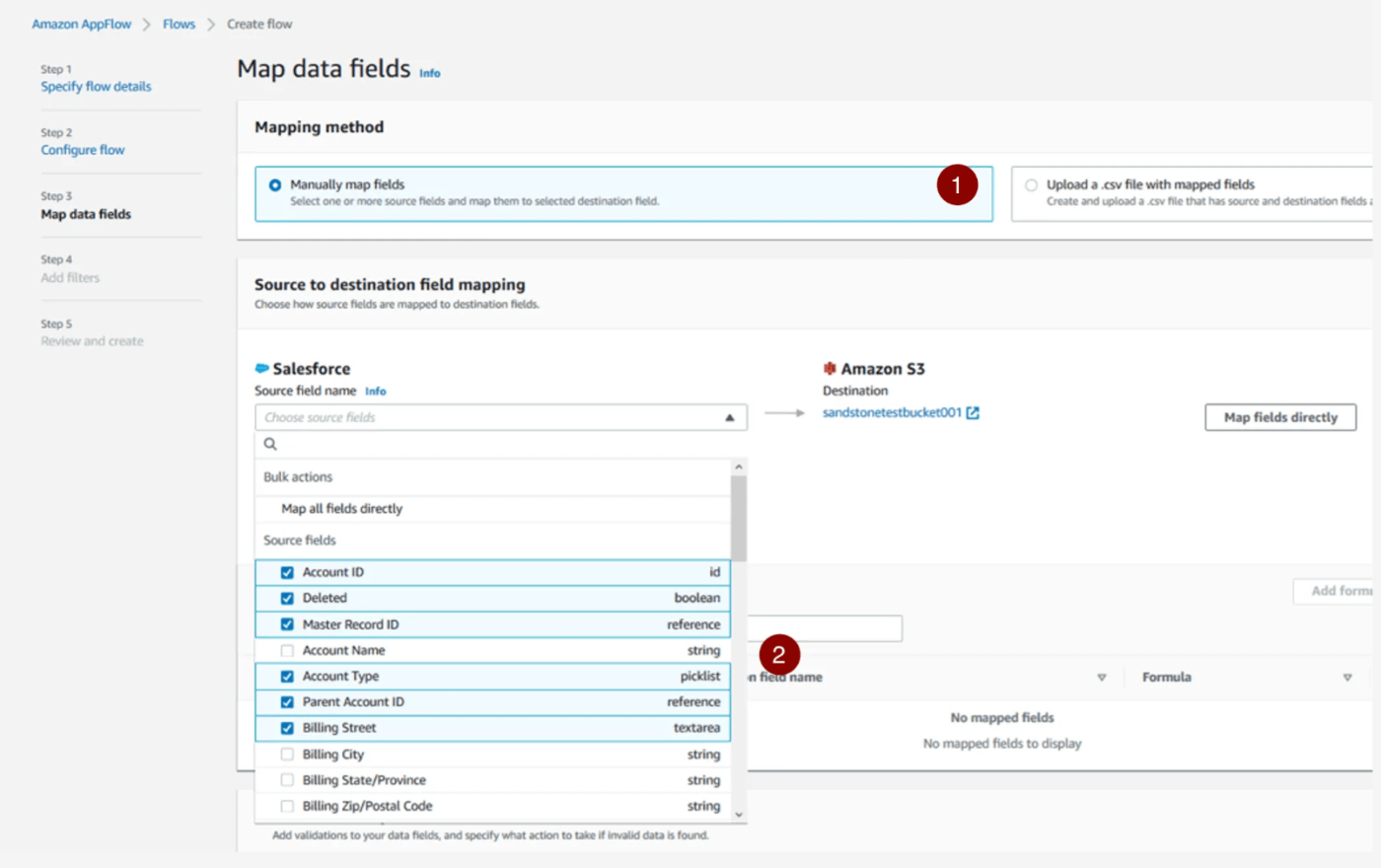Image resolution: width=1381 pixels, height=868 pixels.
Task: Sort by the Formula column arrow
Action: (x=1346, y=678)
